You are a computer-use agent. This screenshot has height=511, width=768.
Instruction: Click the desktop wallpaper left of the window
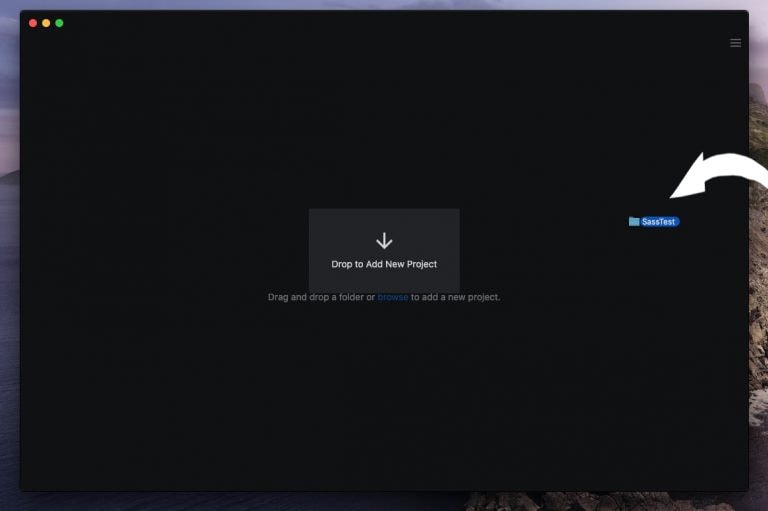[x=9, y=250]
